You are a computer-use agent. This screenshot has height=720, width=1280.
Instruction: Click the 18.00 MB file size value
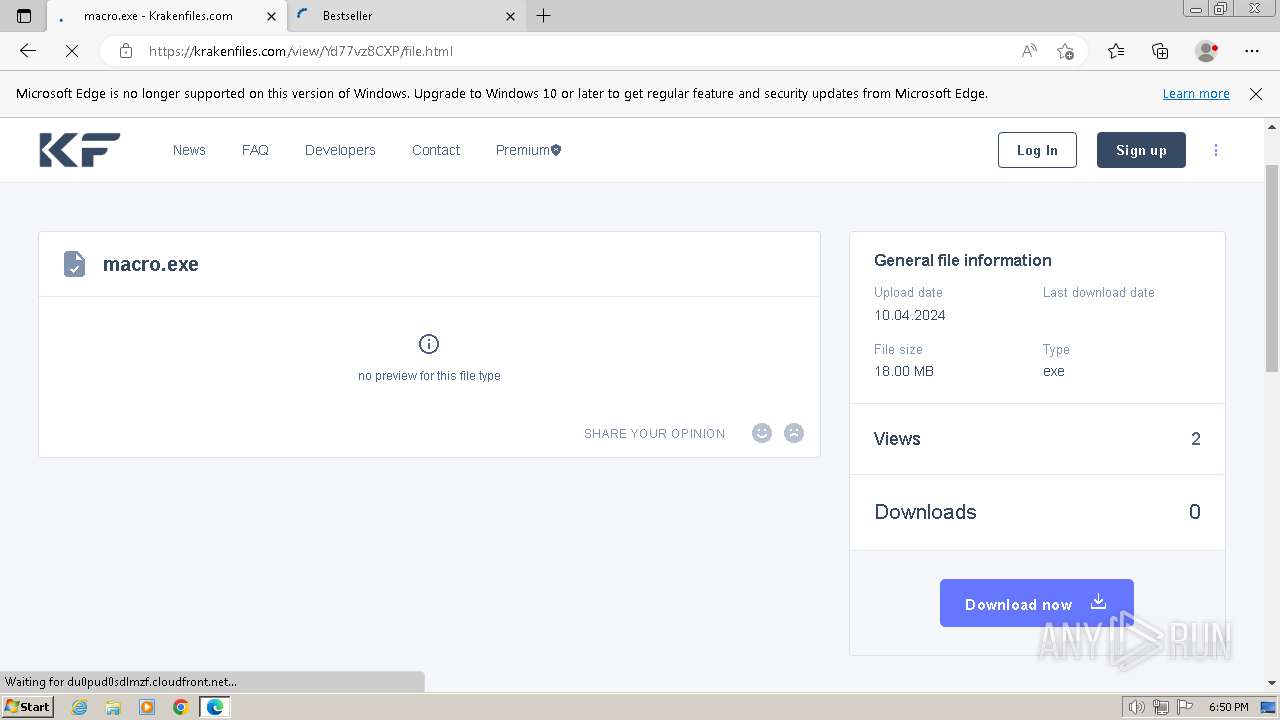pos(904,371)
